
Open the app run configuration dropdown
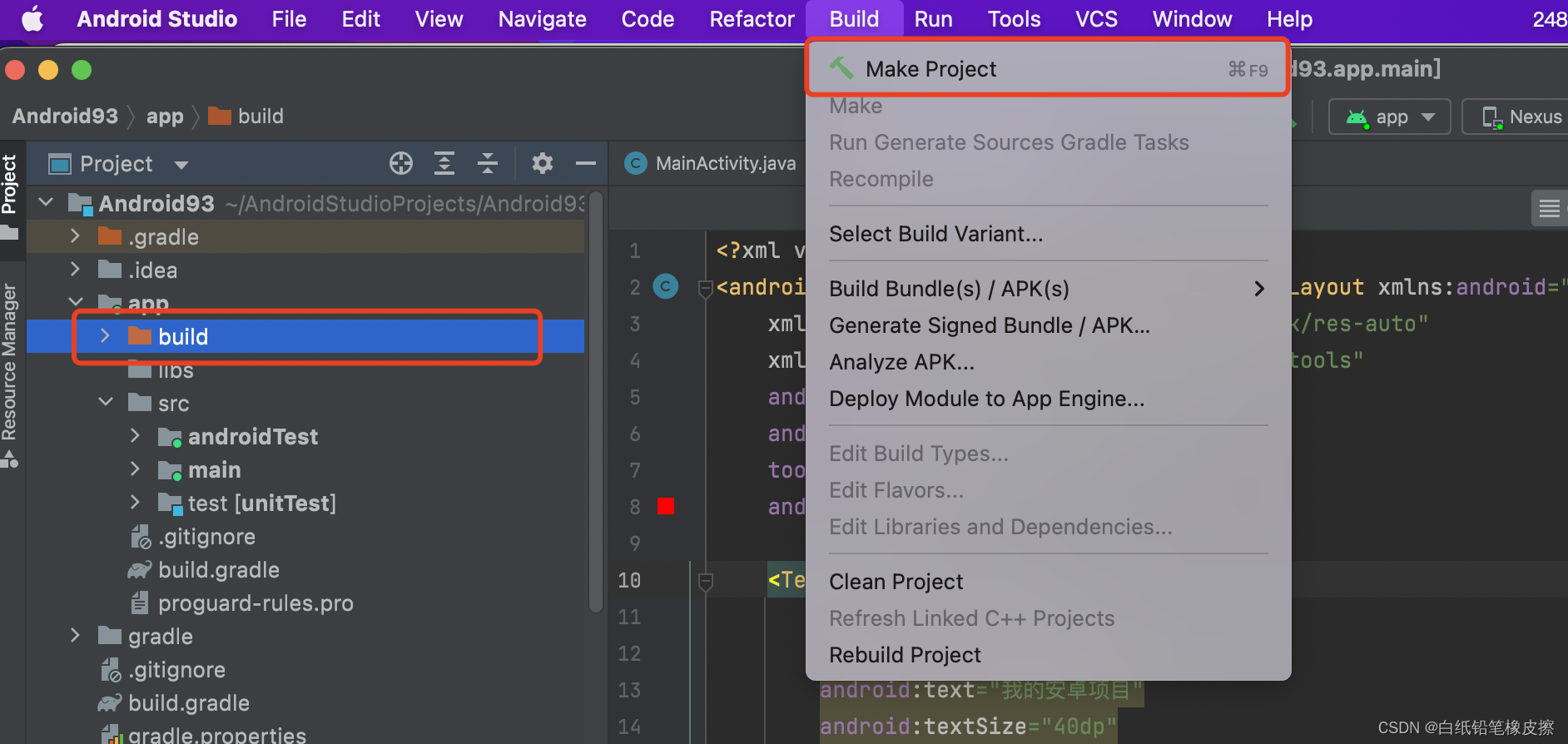[1390, 117]
